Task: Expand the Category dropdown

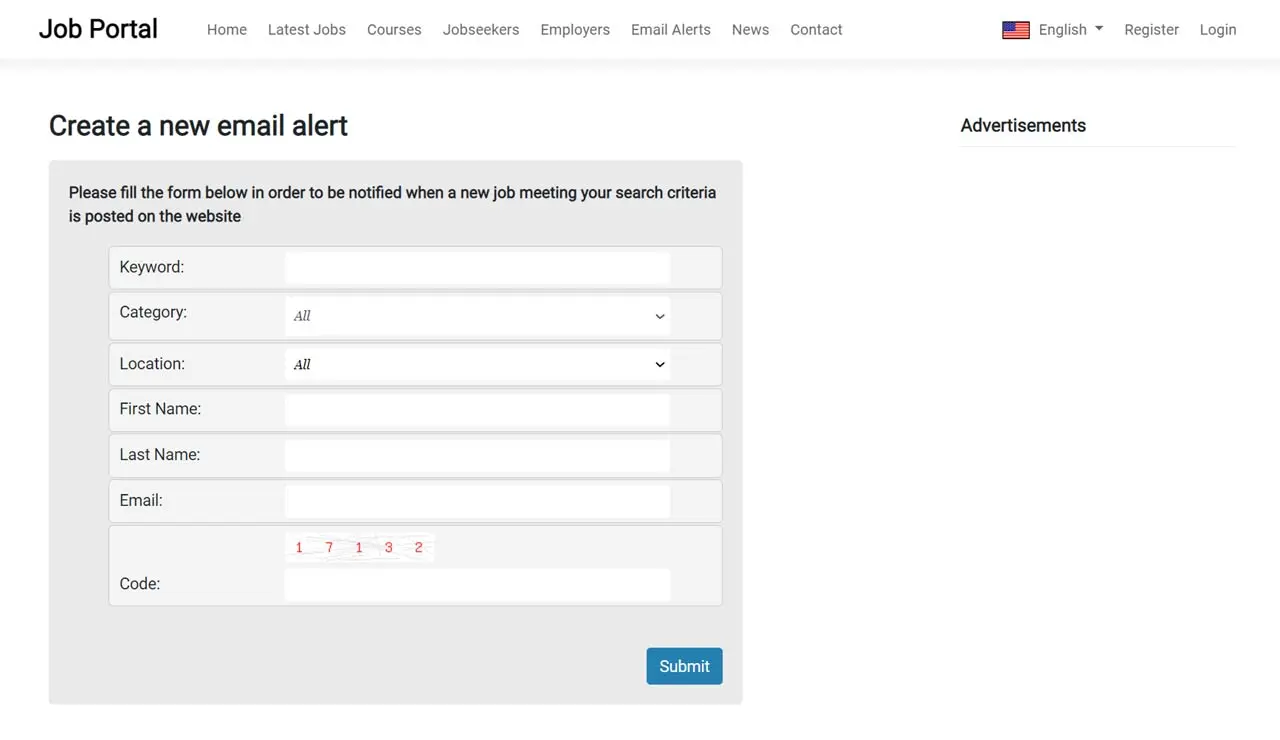Action: tap(477, 316)
